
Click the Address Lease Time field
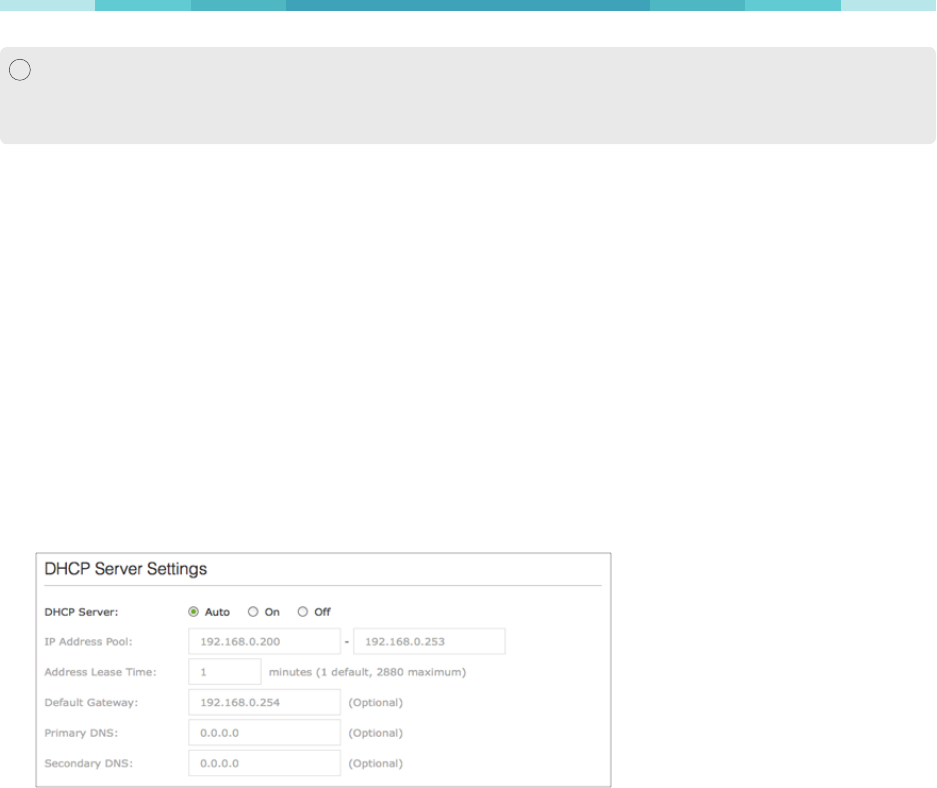click(225, 672)
